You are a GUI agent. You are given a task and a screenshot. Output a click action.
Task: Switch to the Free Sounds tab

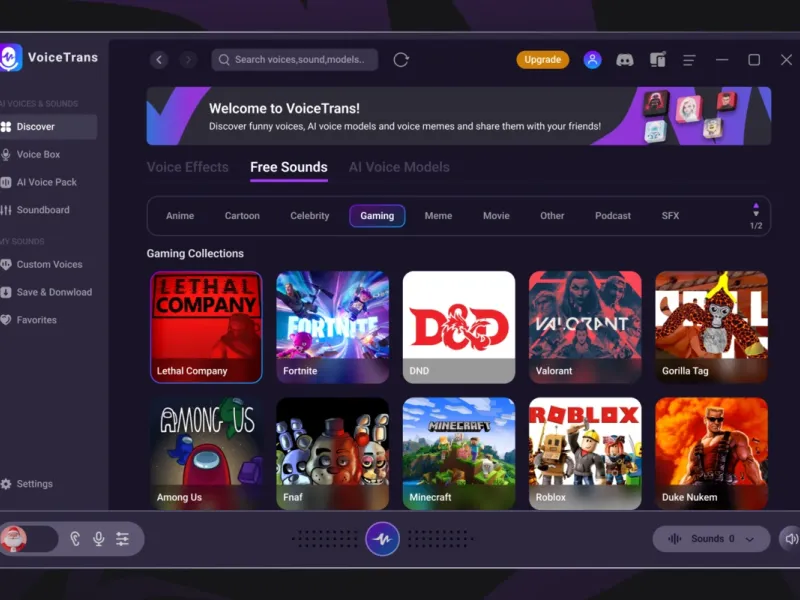click(289, 167)
